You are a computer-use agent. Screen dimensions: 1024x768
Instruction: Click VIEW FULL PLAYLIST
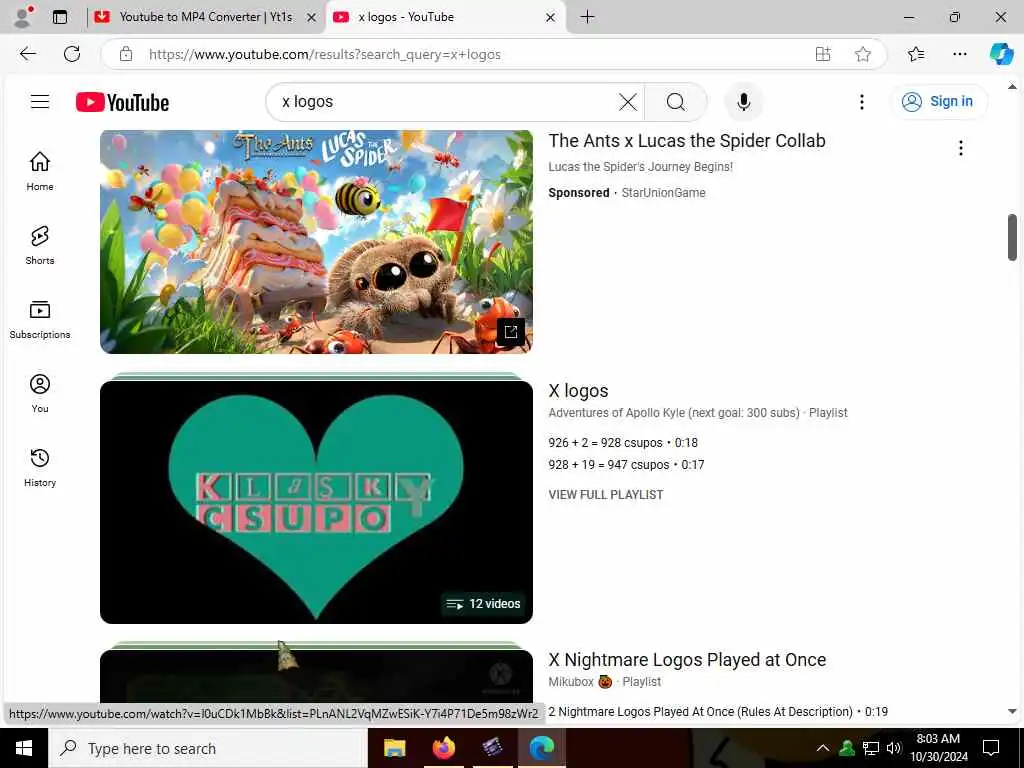pos(605,495)
